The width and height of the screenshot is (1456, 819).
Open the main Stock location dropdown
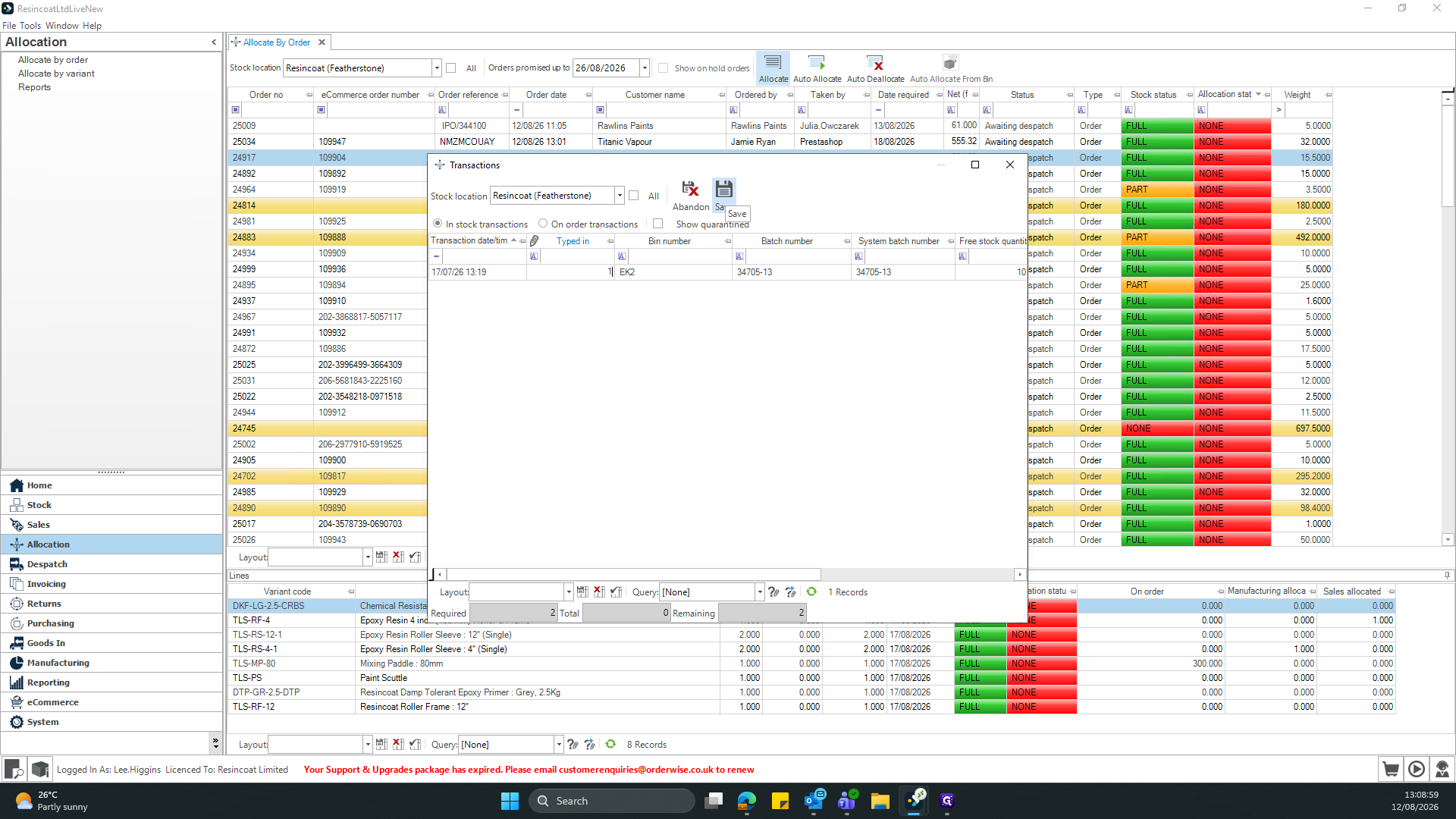pyautogui.click(x=437, y=67)
